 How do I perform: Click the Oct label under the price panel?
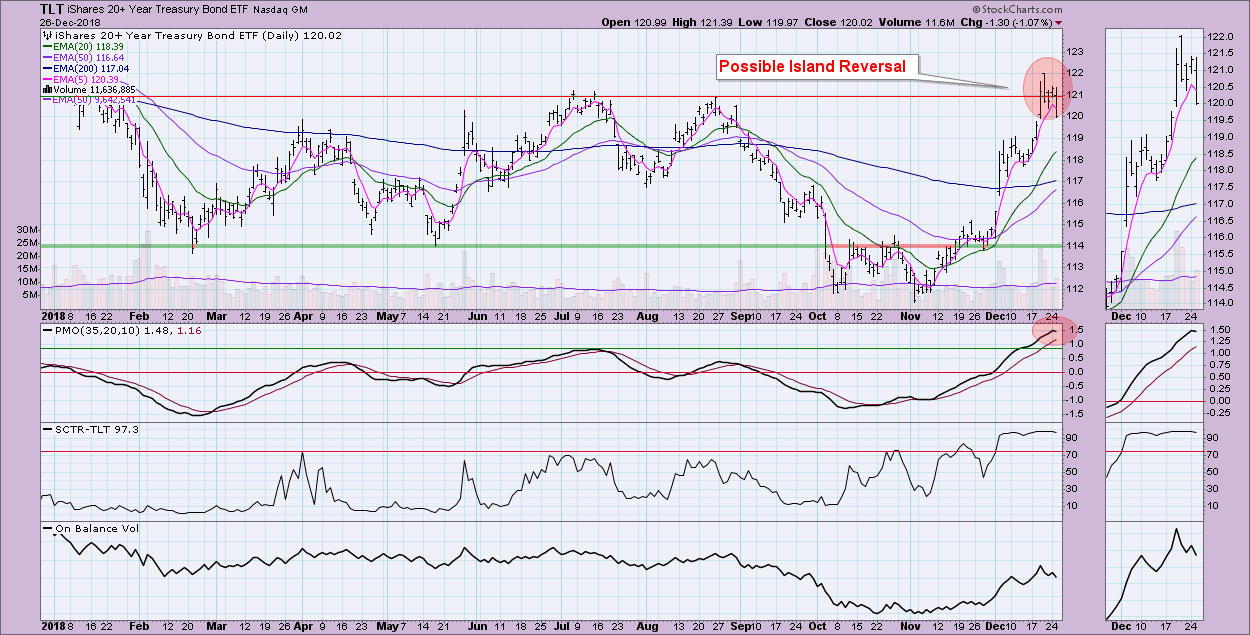coord(815,318)
